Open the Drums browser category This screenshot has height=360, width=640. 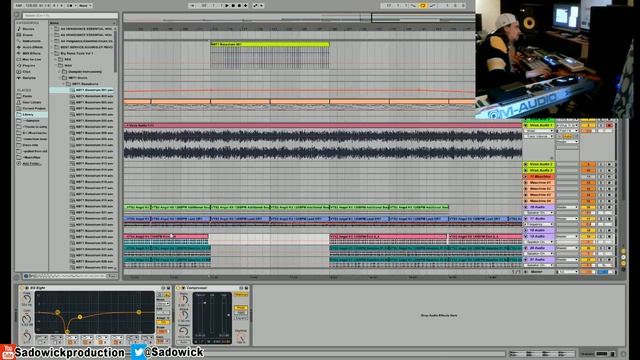click(28, 35)
